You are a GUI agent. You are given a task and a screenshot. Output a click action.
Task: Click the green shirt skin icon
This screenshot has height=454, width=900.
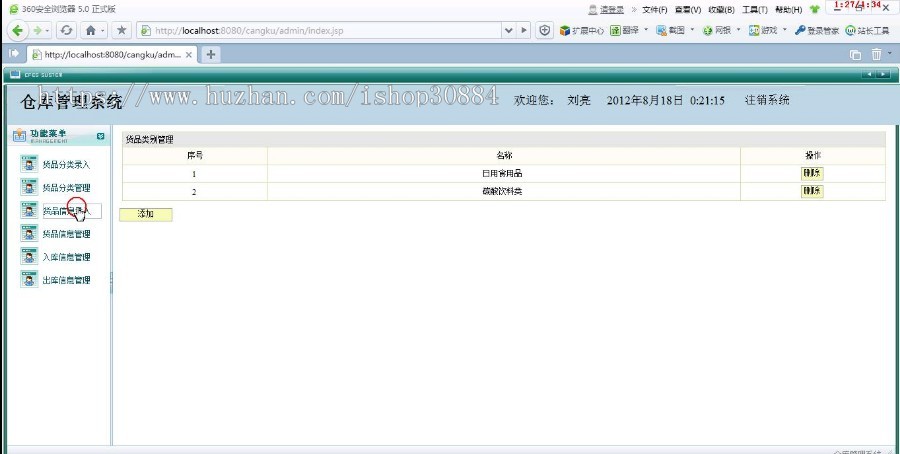click(814, 9)
